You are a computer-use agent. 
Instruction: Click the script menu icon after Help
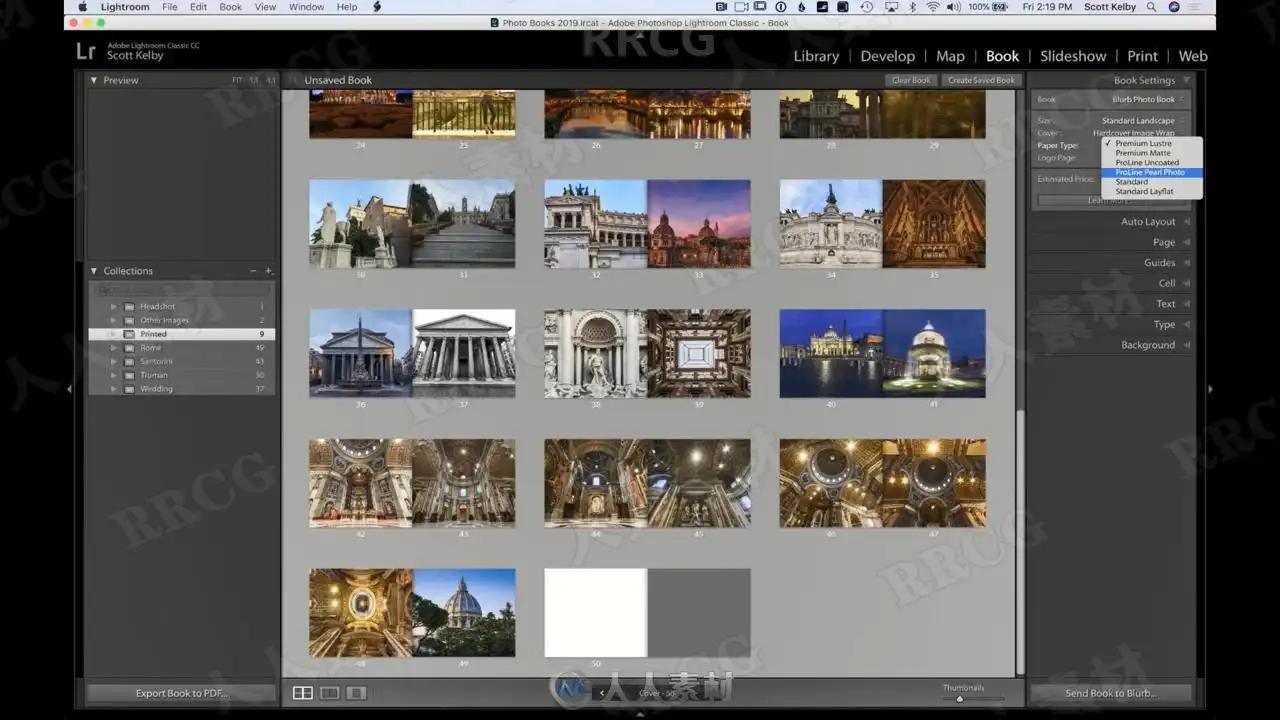377,7
